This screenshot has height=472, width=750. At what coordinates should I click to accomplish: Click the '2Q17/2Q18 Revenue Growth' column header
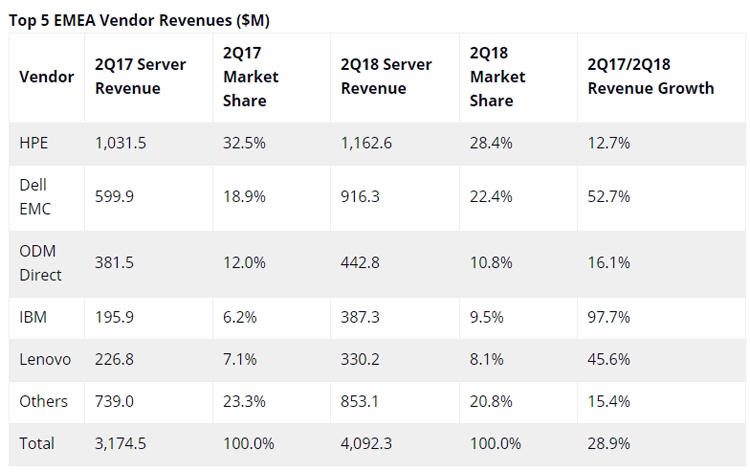pos(651,76)
